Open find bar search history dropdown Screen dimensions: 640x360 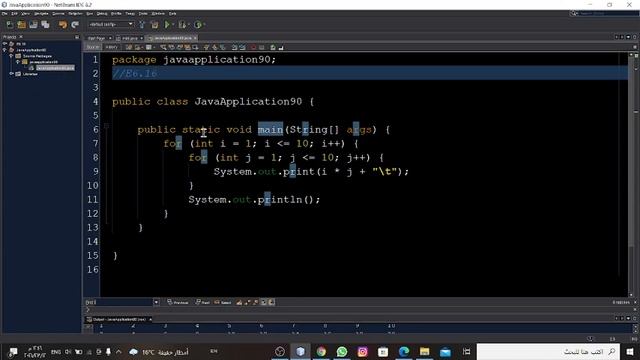click(156, 302)
